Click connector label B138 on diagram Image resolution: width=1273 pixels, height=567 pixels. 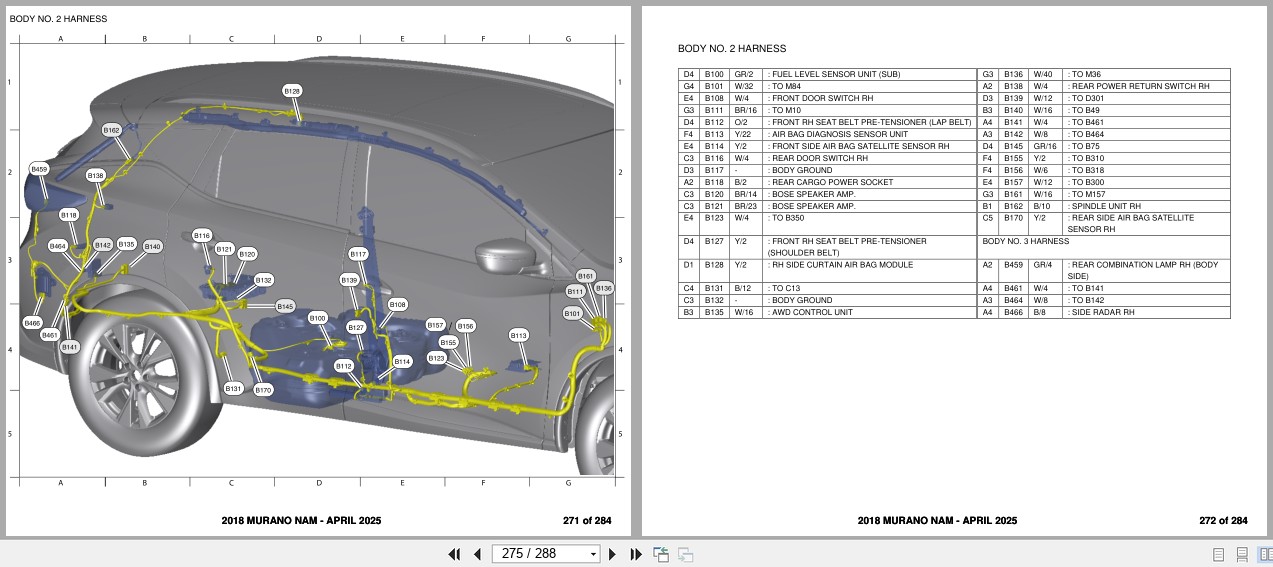tap(95, 175)
